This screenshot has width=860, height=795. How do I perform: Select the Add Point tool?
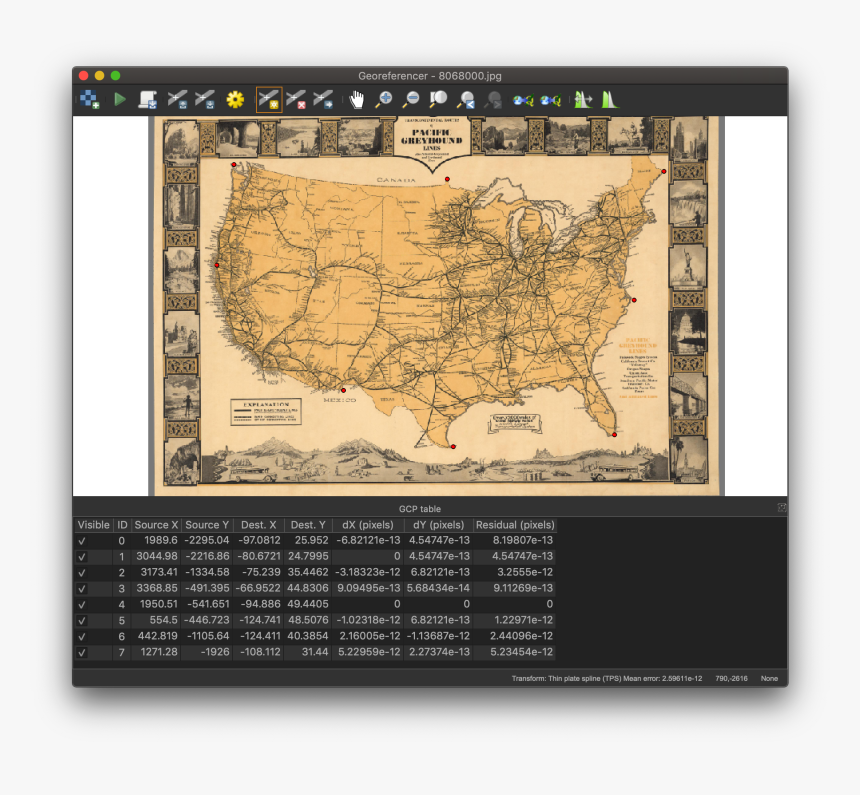267,98
